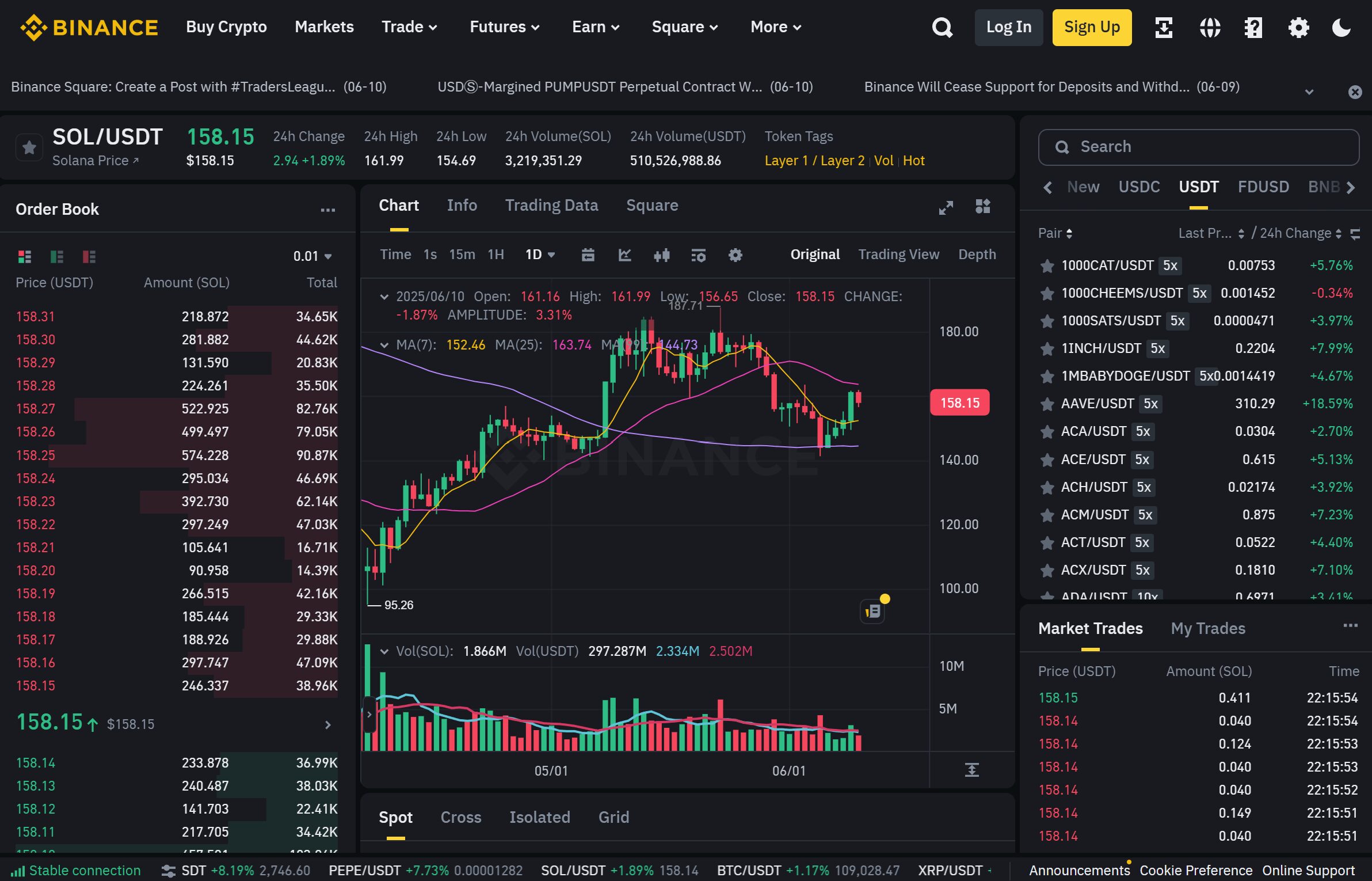The height and width of the screenshot is (881, 1372).
Task: Open the chart settings gear icon
Action: pos(735,255)
